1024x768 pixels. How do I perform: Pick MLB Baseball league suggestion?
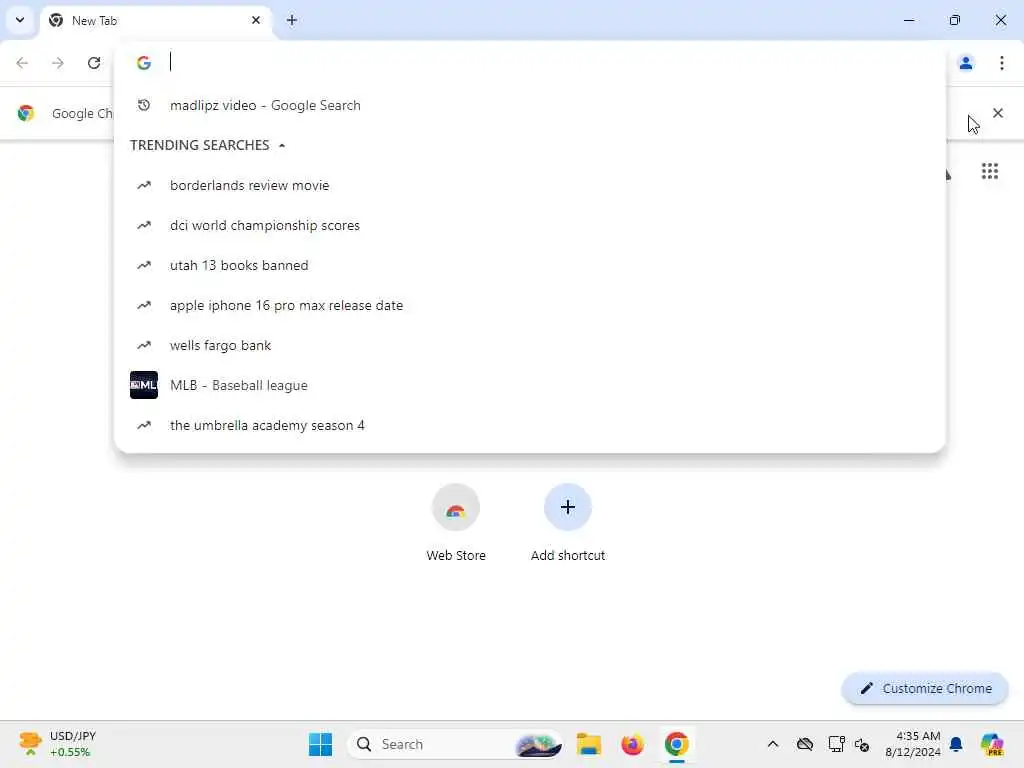pyautogui.click(x=530, y=385)
